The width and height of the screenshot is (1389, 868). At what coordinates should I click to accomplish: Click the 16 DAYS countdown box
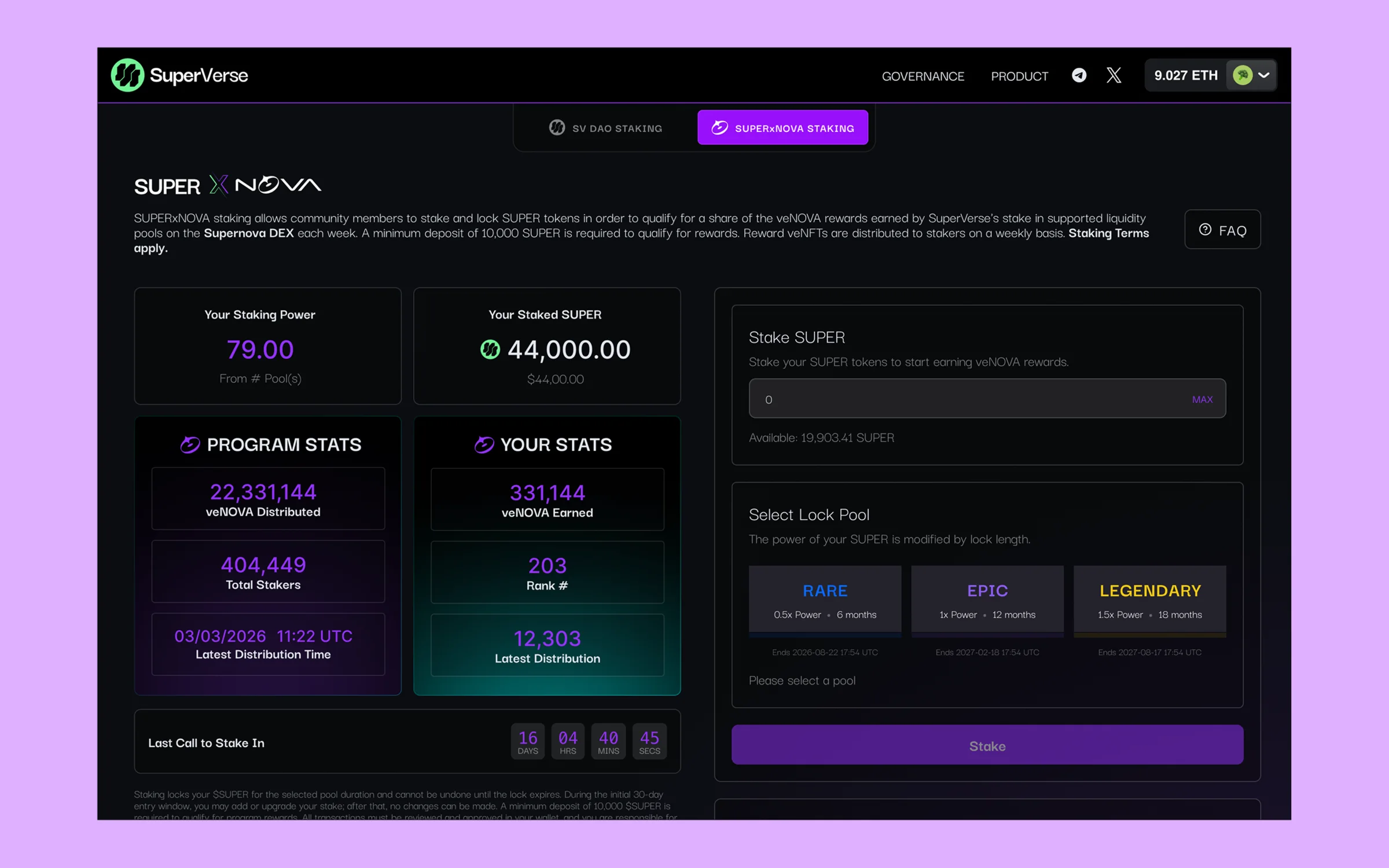(x=527, y=741)
